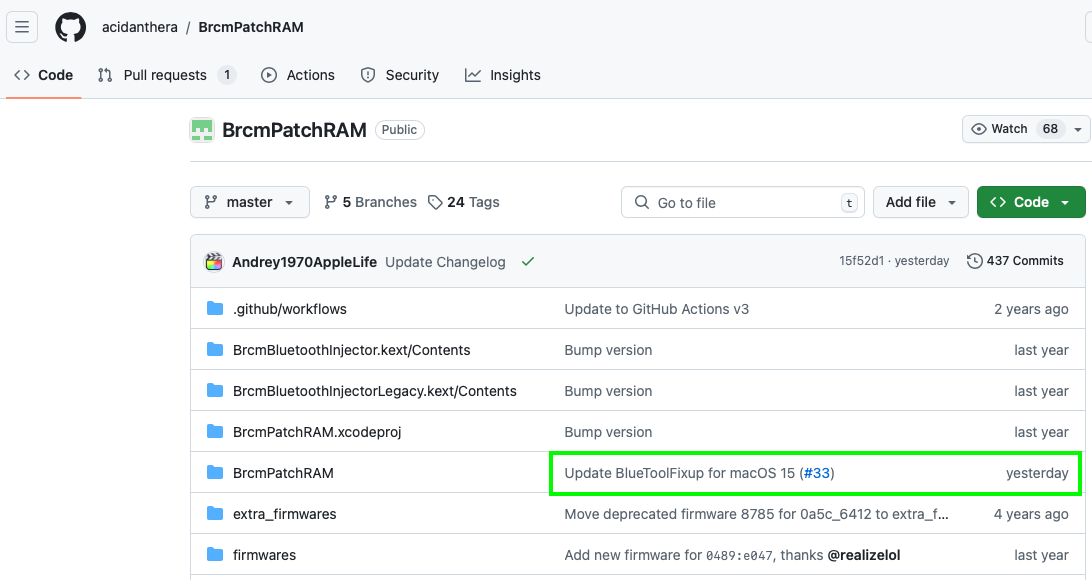Viewport: 1092px width, 580px height.
Task: Open the Add file dropdown
Action: [920, 202]
